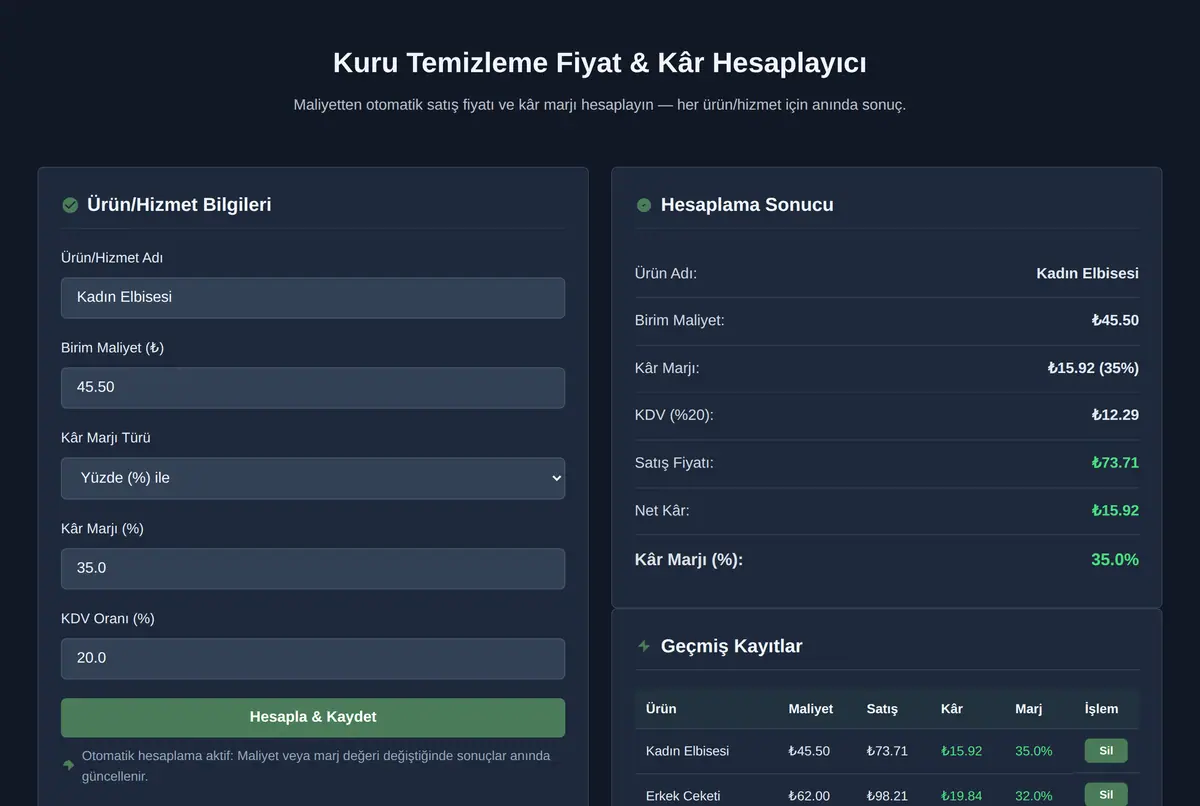Click the icon beside Otomatik hesaplama aktif note
The width and height of the screenshot is (1200, 806).
point(68,765)
